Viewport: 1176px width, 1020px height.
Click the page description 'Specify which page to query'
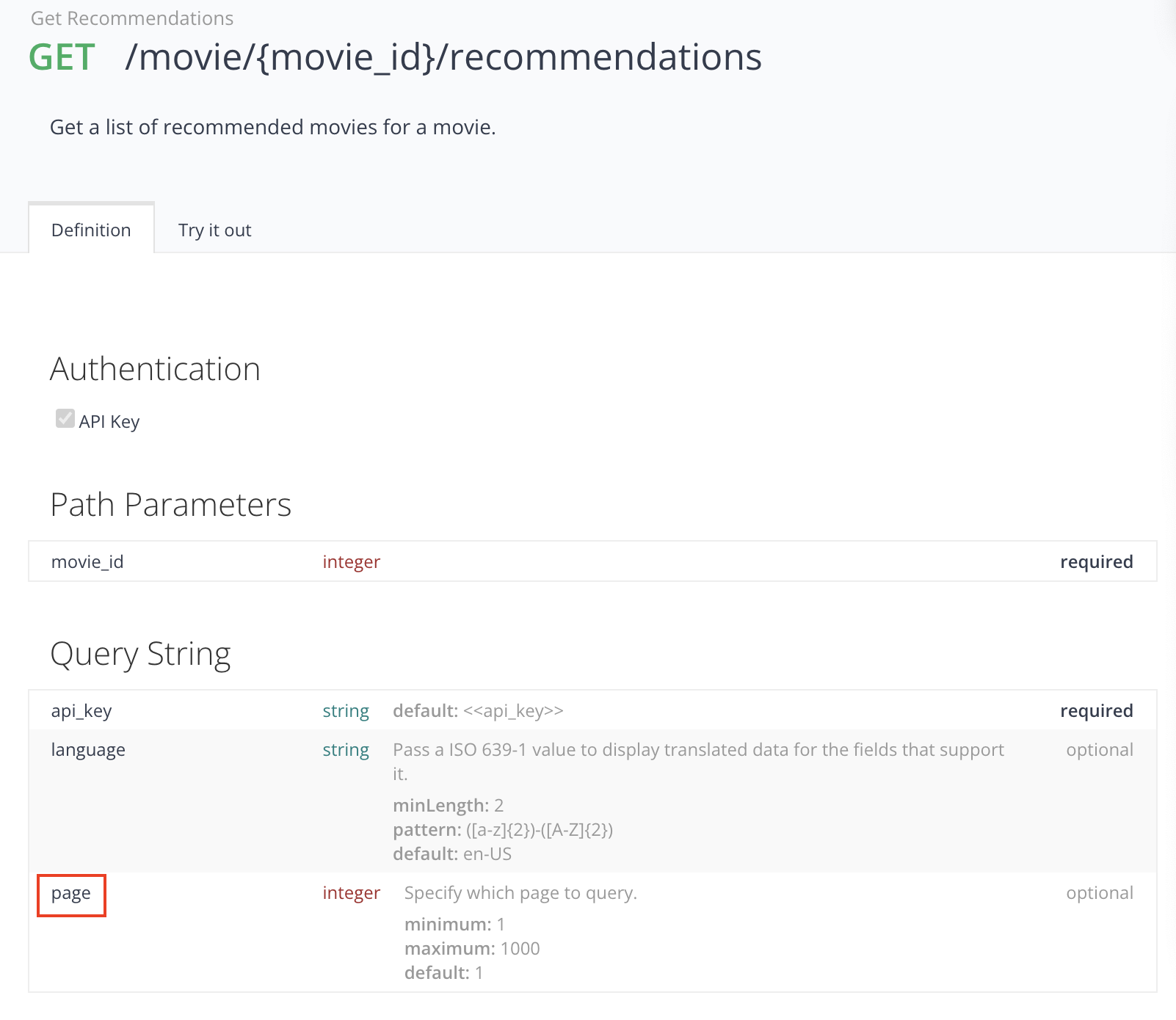tap(520, 893)
